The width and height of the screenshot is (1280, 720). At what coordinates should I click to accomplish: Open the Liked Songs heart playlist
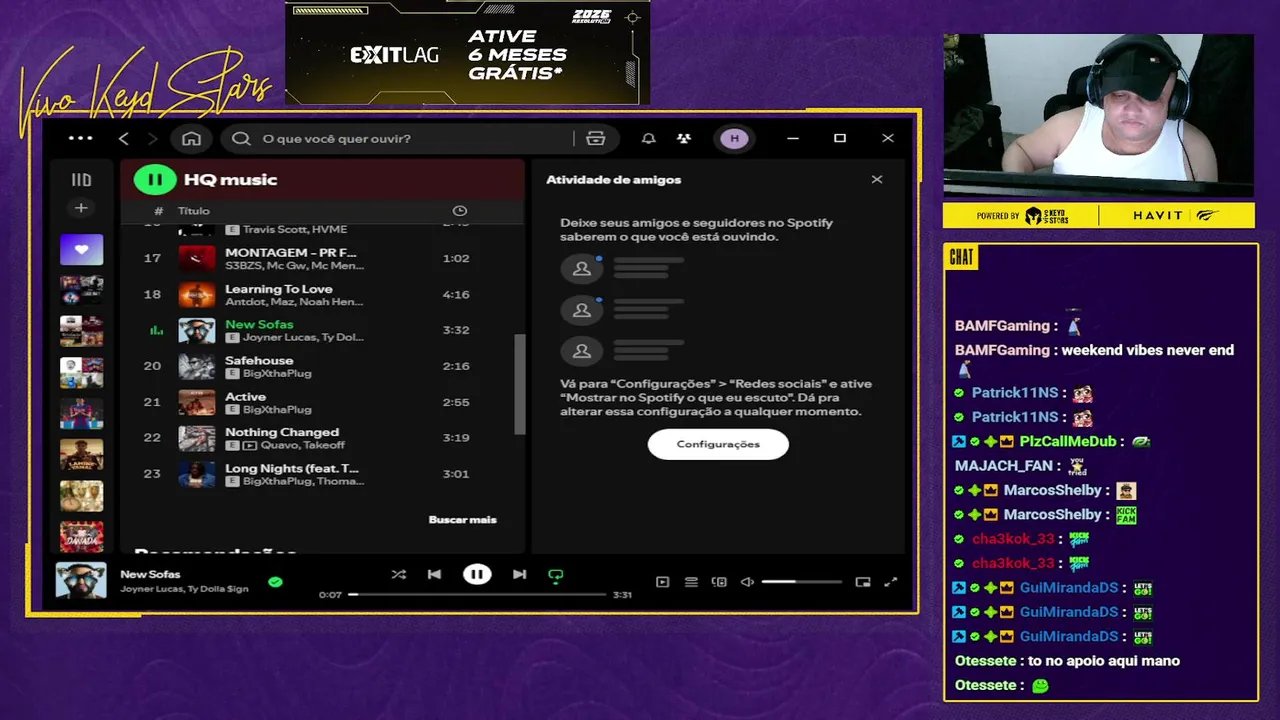tap(81, 249)
